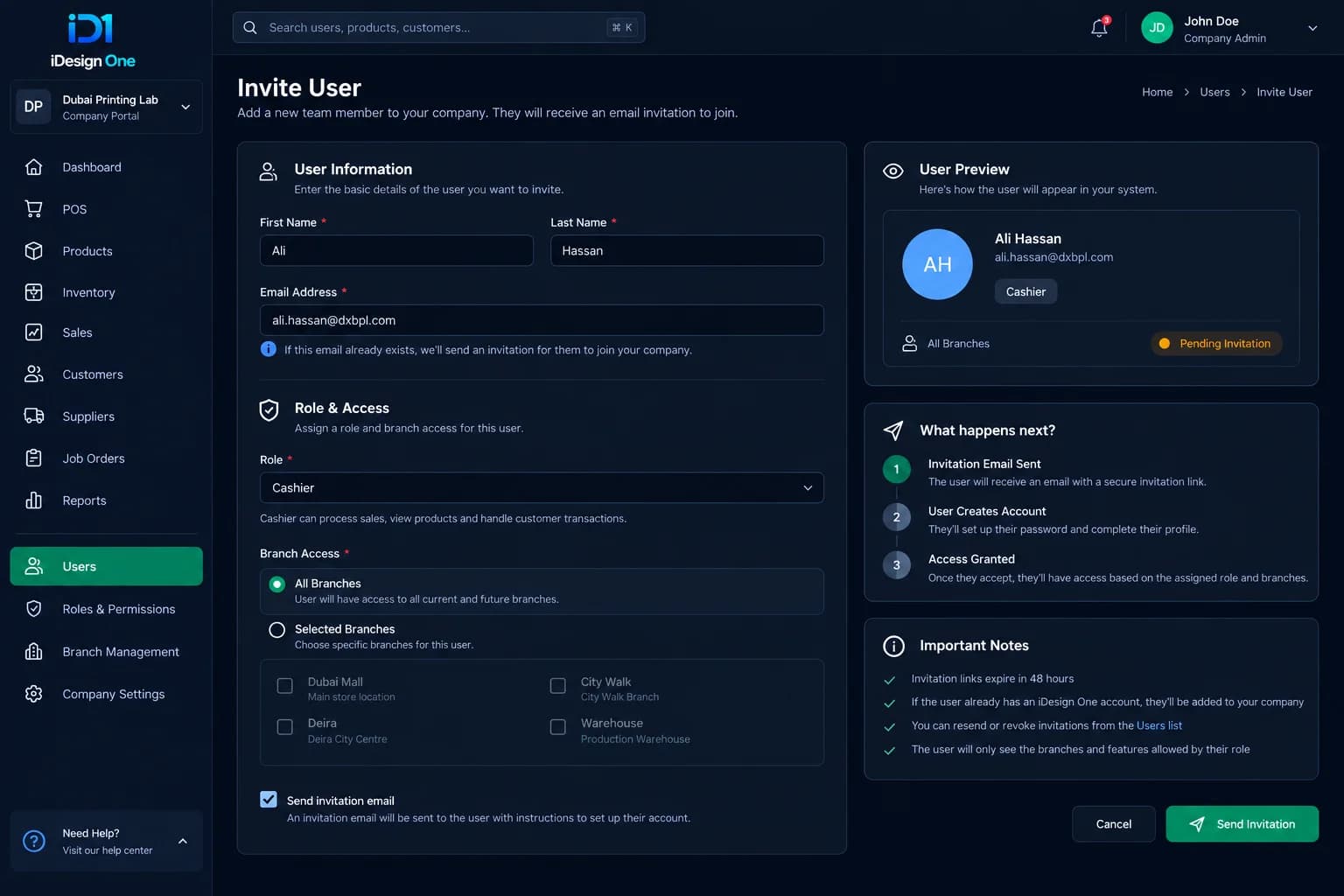1344x896 pixels.
Task: Click the search magnifier icon
Action: tap(250, 28)
